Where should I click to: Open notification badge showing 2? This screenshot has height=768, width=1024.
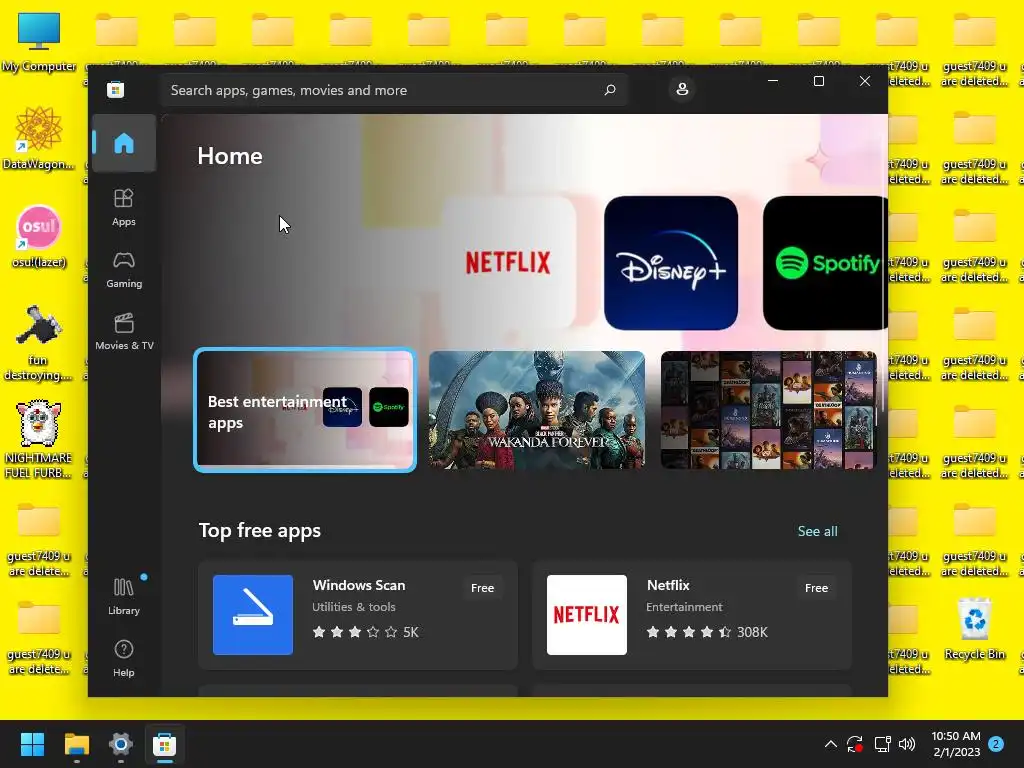click(996, 743)
